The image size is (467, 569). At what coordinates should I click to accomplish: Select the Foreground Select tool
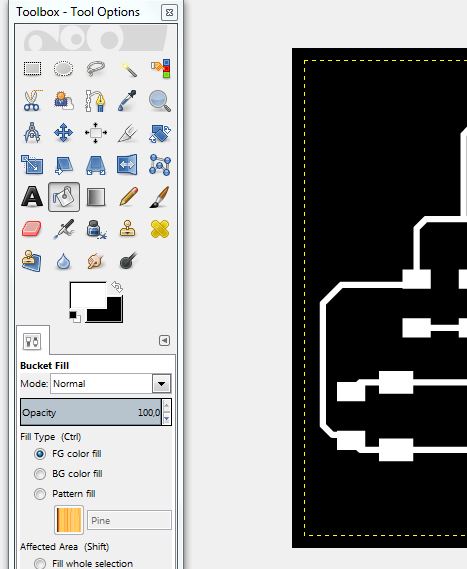(x=64, y=101)
